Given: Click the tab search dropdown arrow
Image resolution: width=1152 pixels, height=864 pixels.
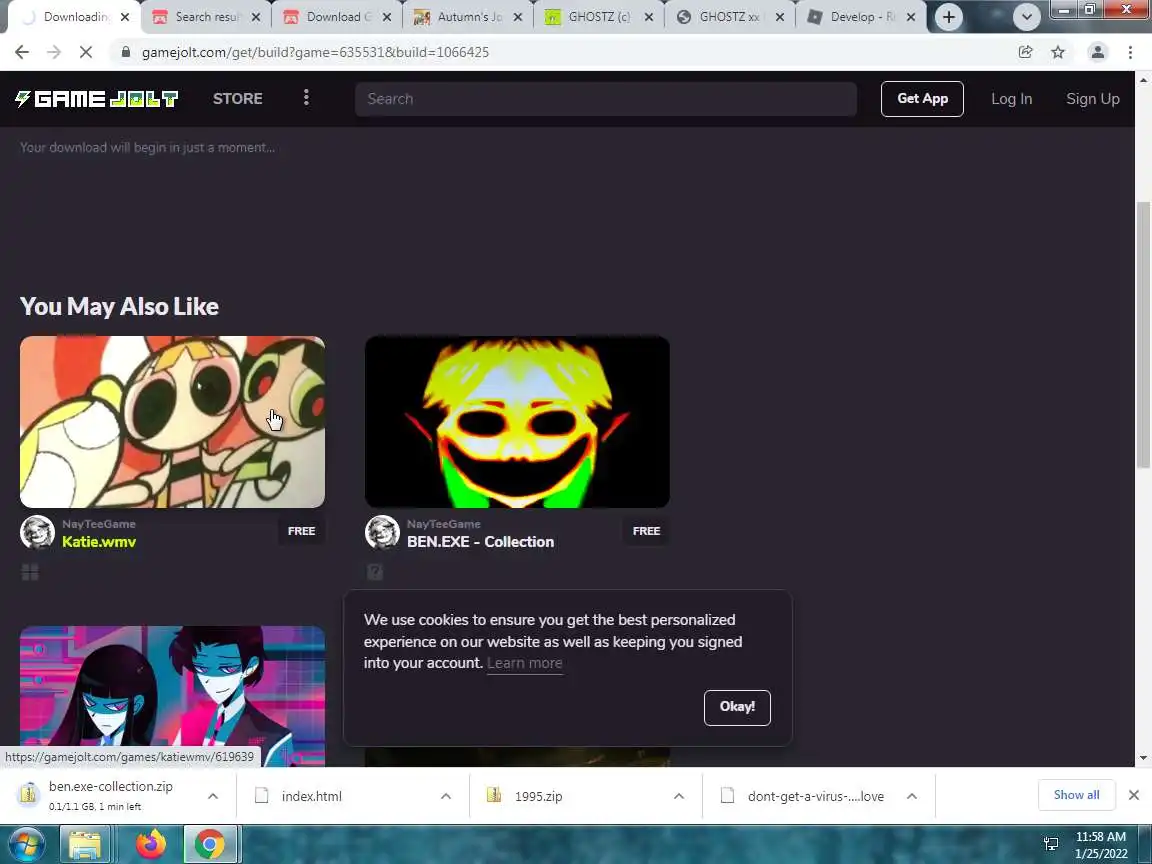Looking at the screenshot, I should point(1026,17).
